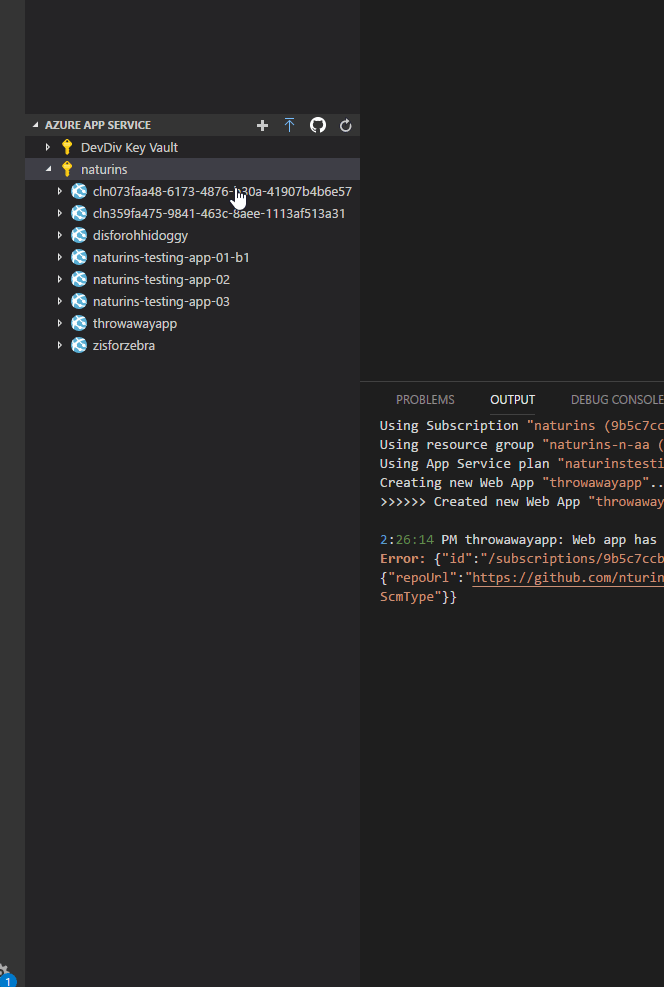Select the OUTPUT tab
664x987 pixels.
[512, 399]
